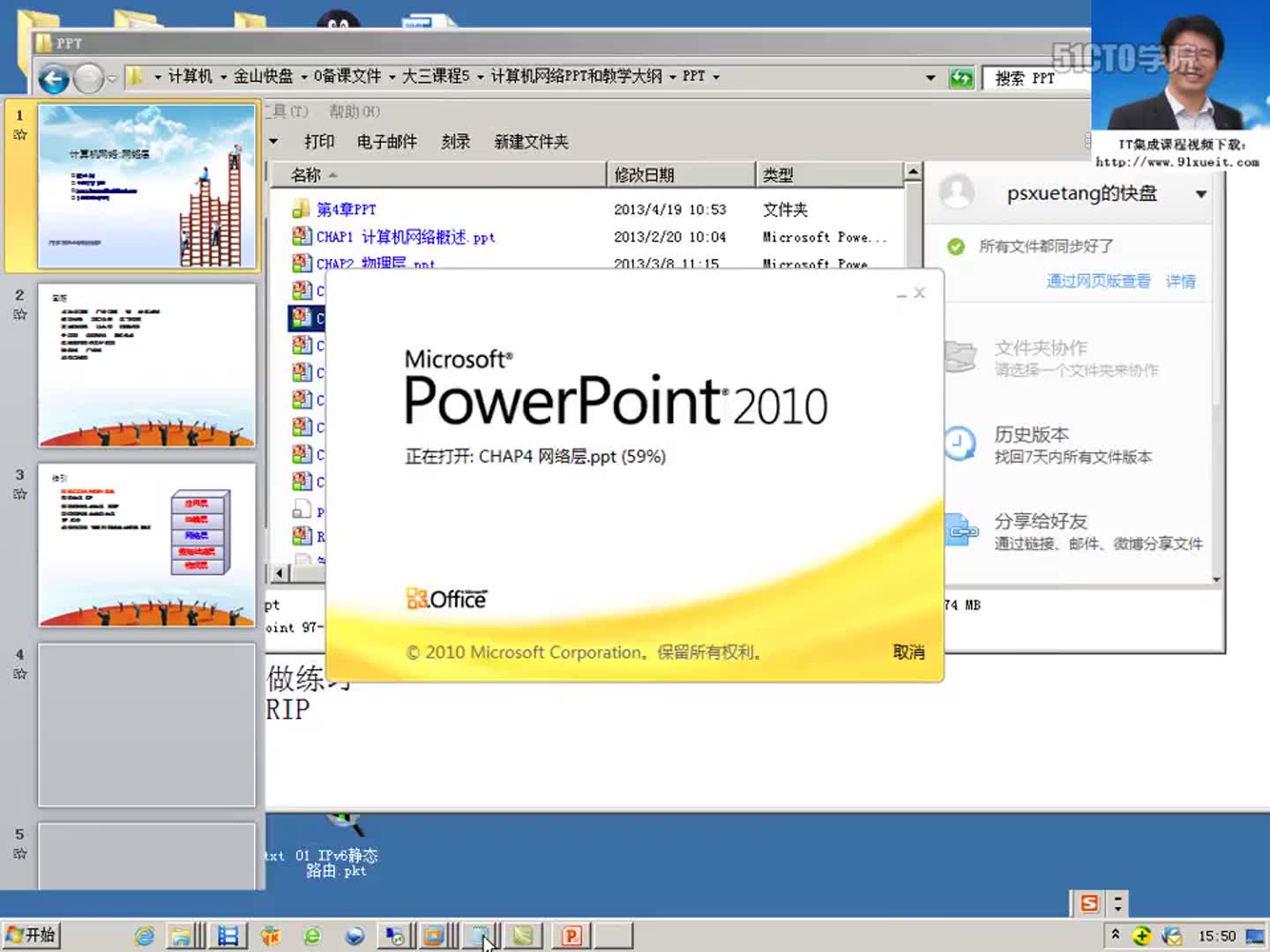The height and width of the screenshot is (952, 1270).
Task: Open the recent pages dropdown beside the Forward button
Action: [x=112, y=79]
